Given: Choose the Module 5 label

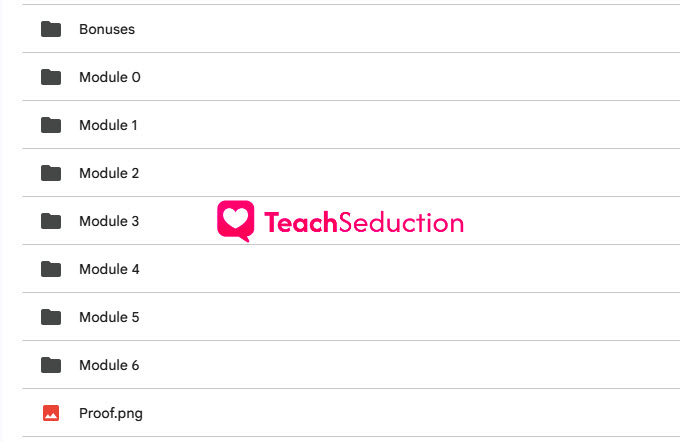Looking at the screenshot, I should pyautogui.click(x=109, y=317).
